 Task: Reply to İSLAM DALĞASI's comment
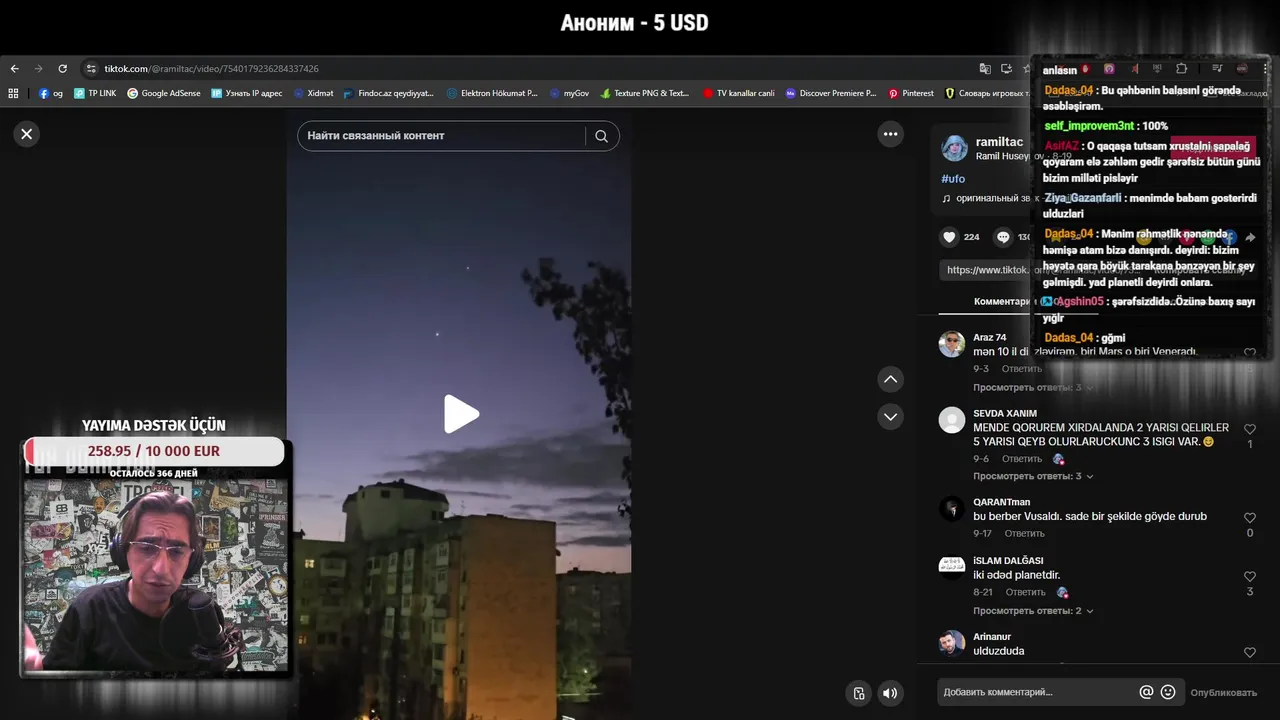pos(1025,592)
